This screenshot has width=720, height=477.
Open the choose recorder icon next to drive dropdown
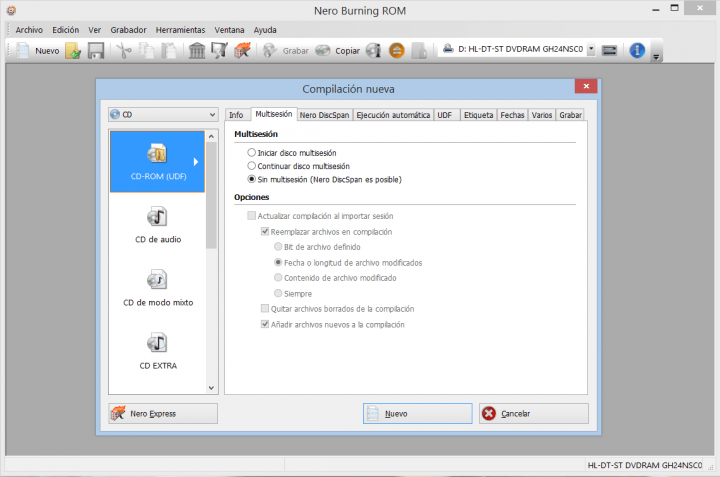pyautogui.click(x=609, y=50)
